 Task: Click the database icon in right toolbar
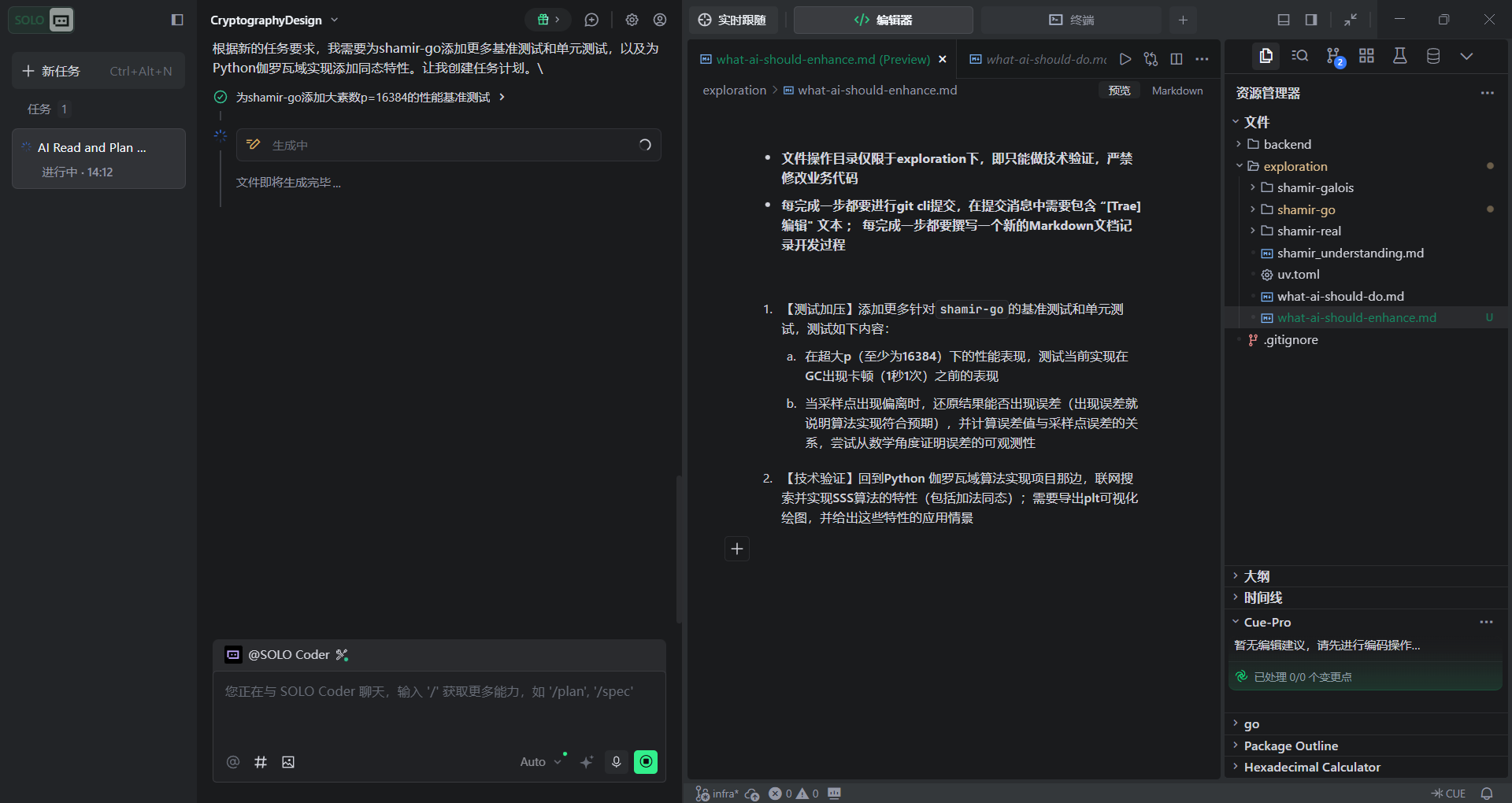1433,57
